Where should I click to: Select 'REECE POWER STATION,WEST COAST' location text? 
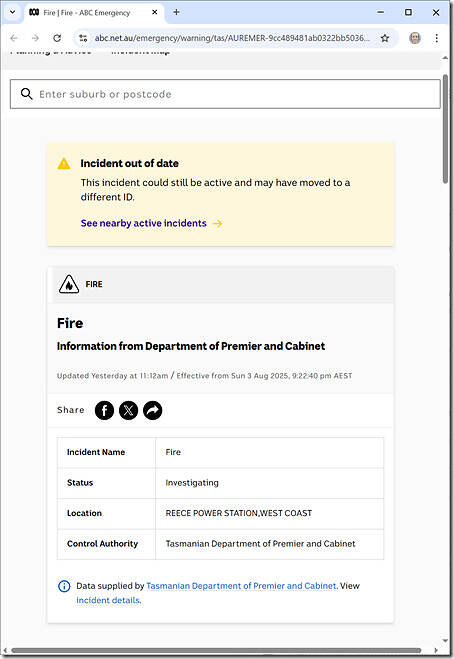[239, 513]
